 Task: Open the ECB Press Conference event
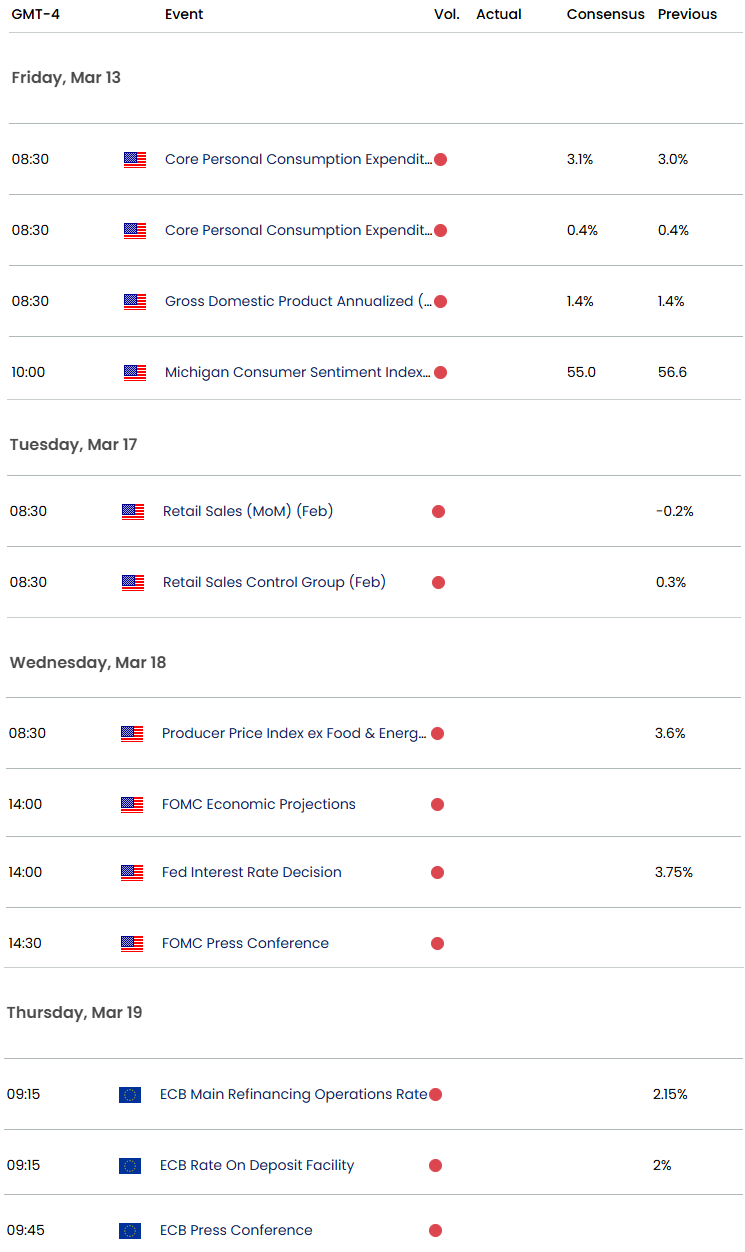(x=236, y=1231)
